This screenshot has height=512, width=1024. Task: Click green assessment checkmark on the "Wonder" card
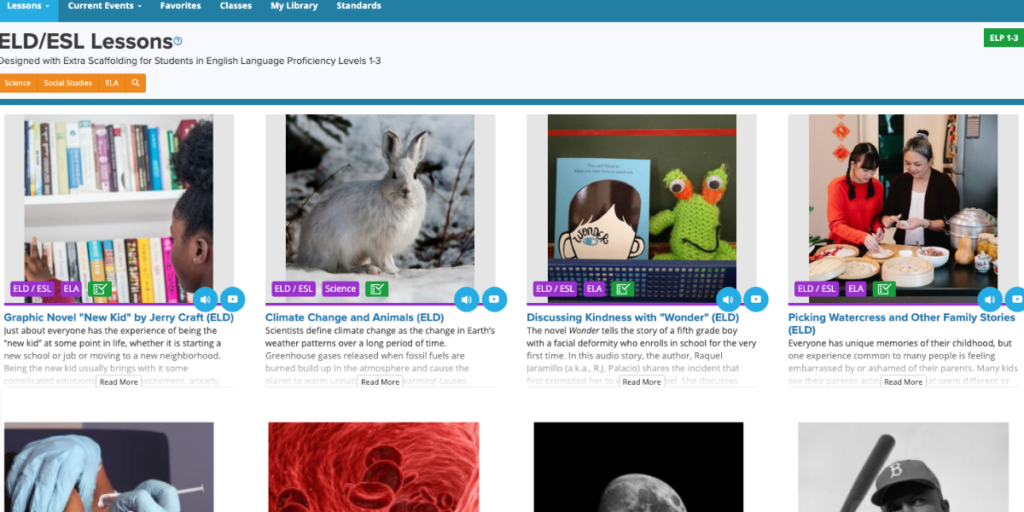click(622, 289)
